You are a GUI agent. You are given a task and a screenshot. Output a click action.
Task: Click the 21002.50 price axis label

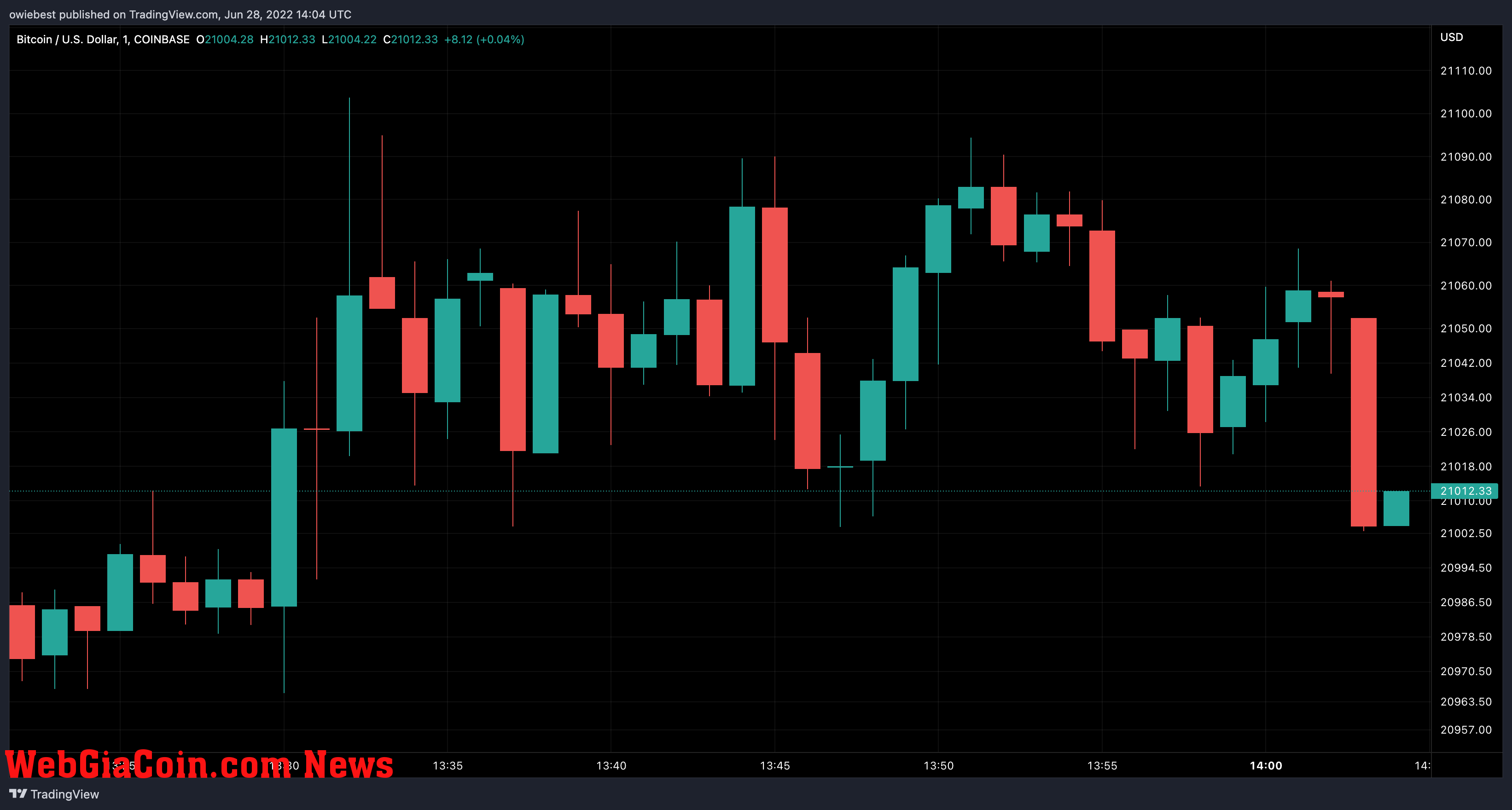click(1465, 533)
